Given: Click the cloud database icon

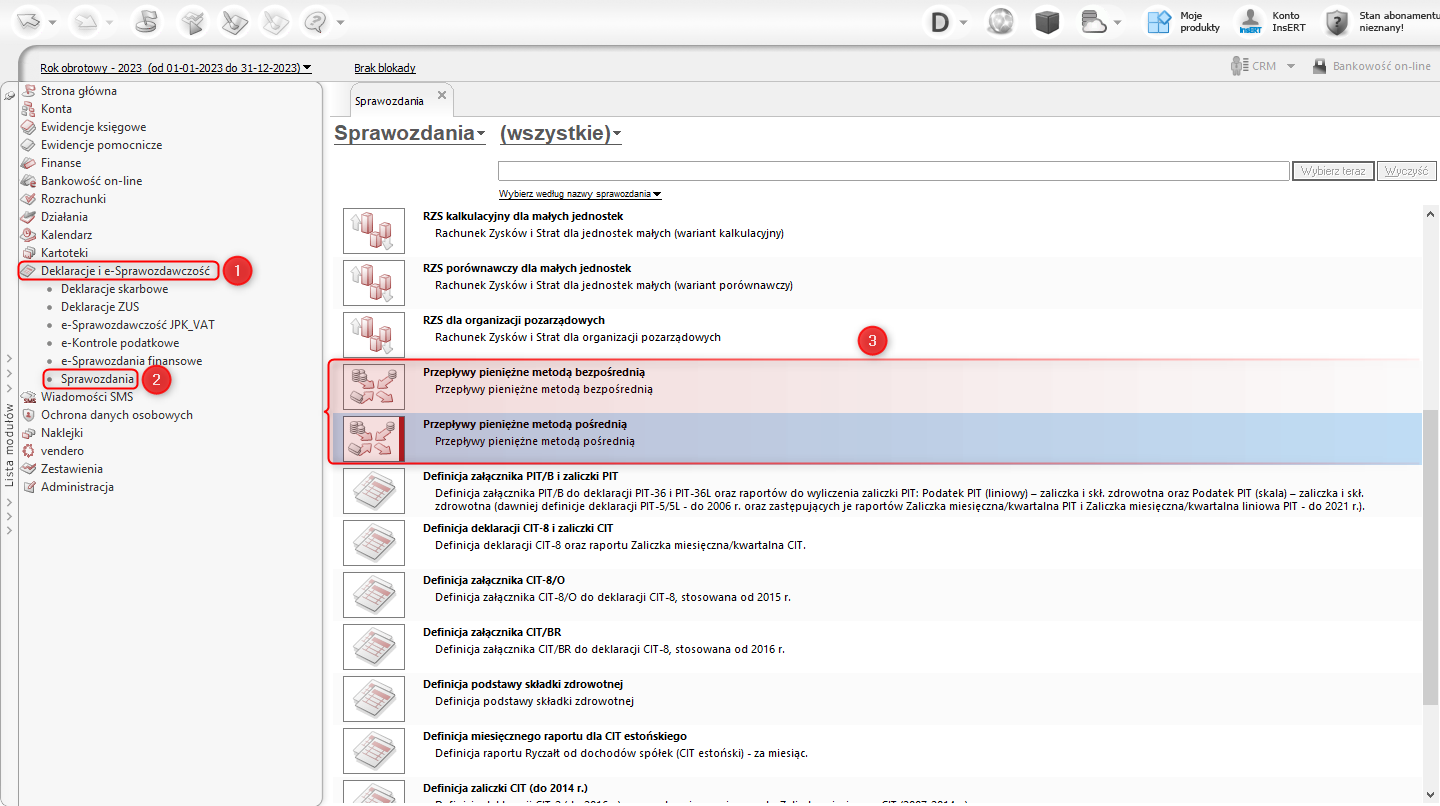Looking at the screenshot, I should (x=1095, y=22).
